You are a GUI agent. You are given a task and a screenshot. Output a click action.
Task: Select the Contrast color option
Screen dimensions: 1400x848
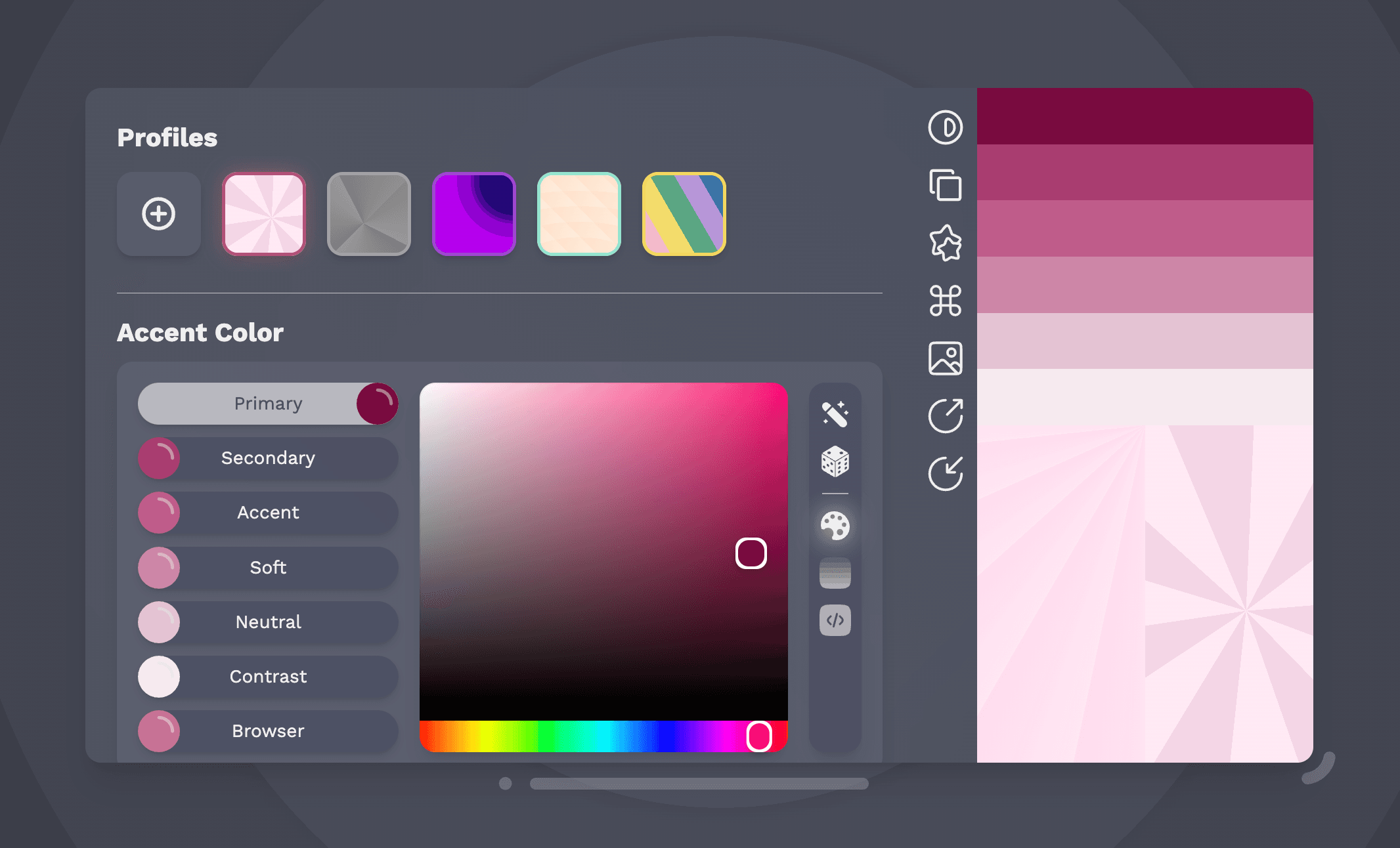click(x=268, y=677)
